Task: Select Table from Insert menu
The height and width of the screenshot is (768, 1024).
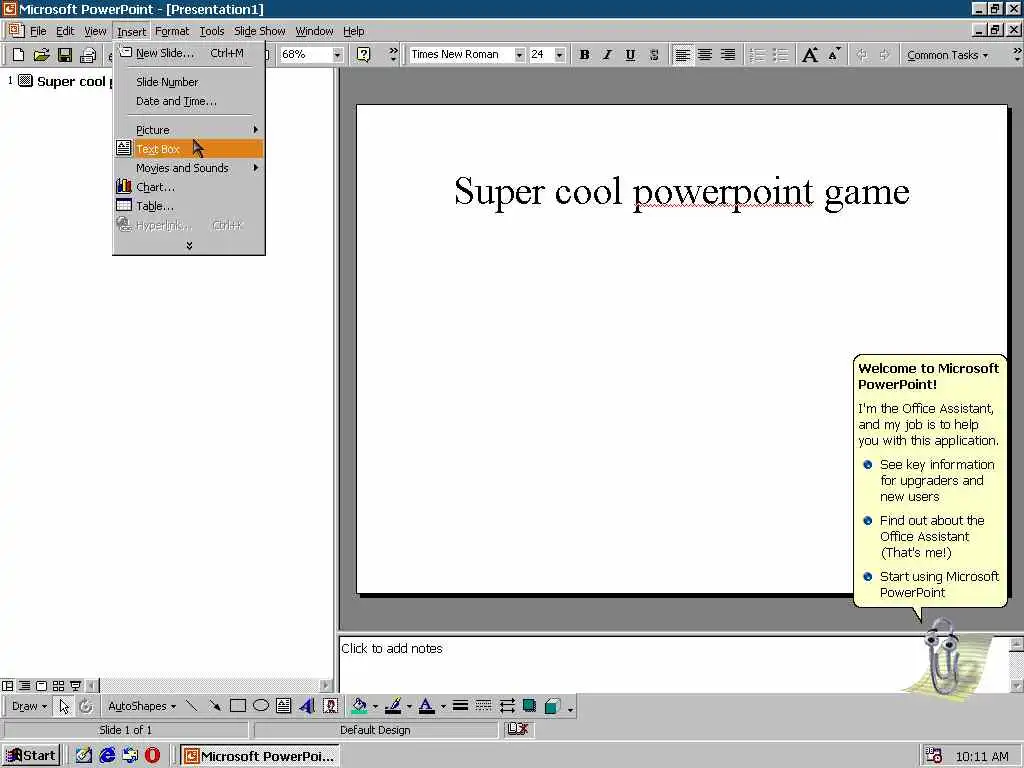Action: pyautogui.click(x=189, y=206)
